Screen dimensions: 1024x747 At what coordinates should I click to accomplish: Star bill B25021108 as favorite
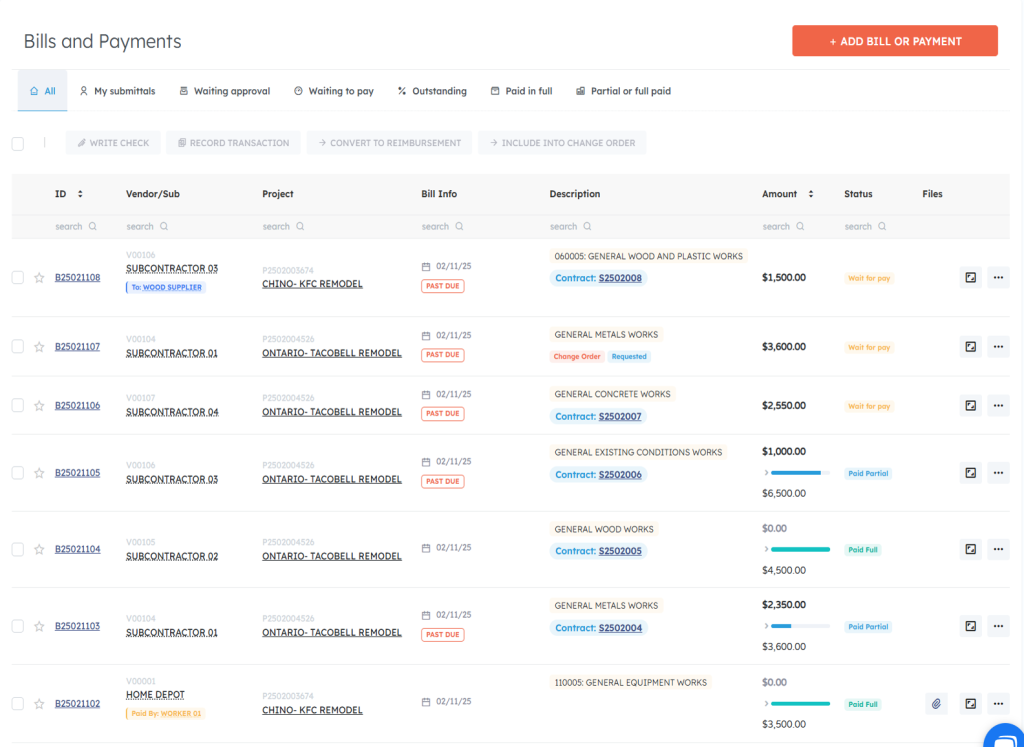click(39, 278)
